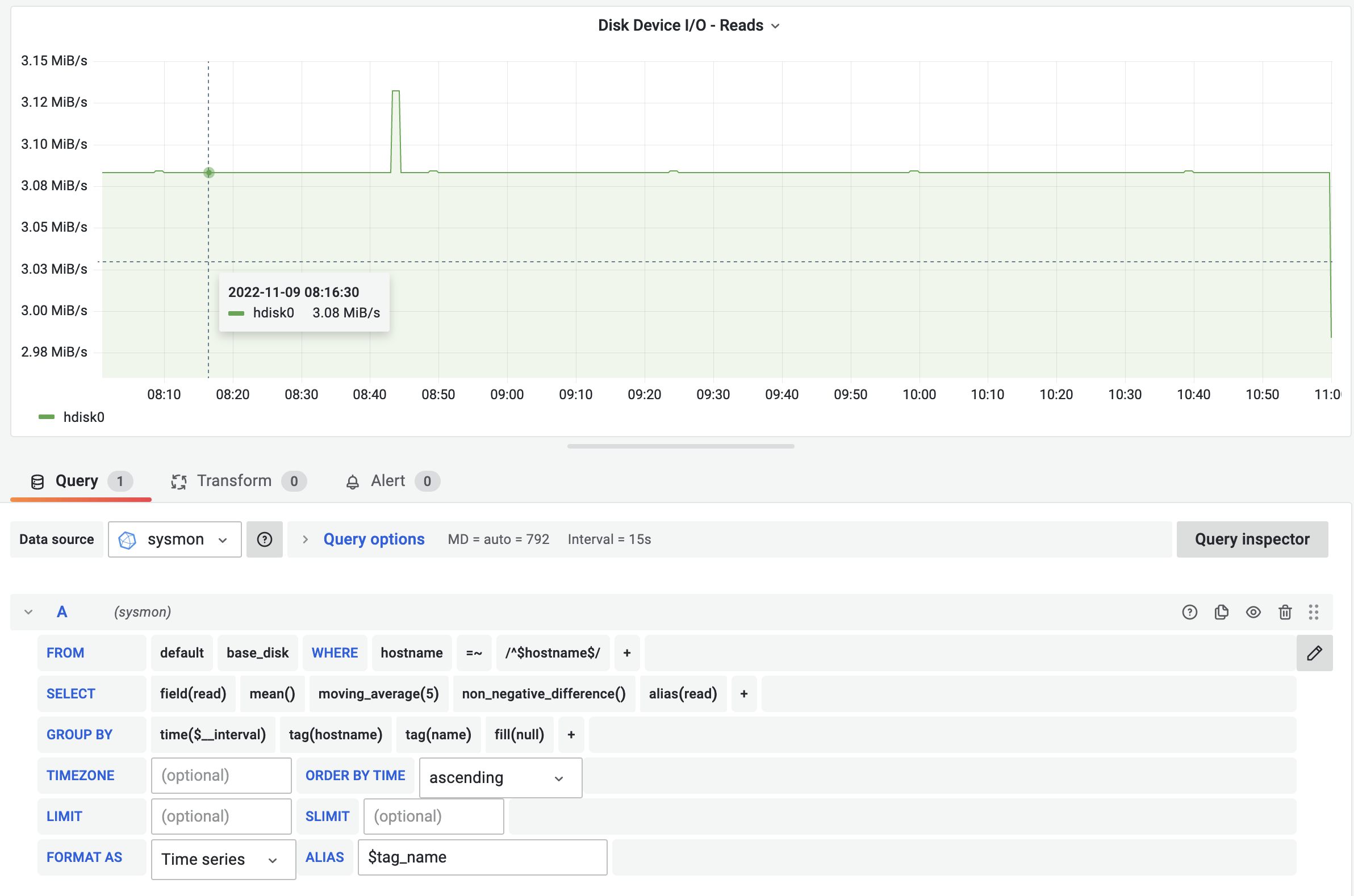Collapse query A with its chevron
Viewport: 1354px width, 896px height.
coord(28,612)
